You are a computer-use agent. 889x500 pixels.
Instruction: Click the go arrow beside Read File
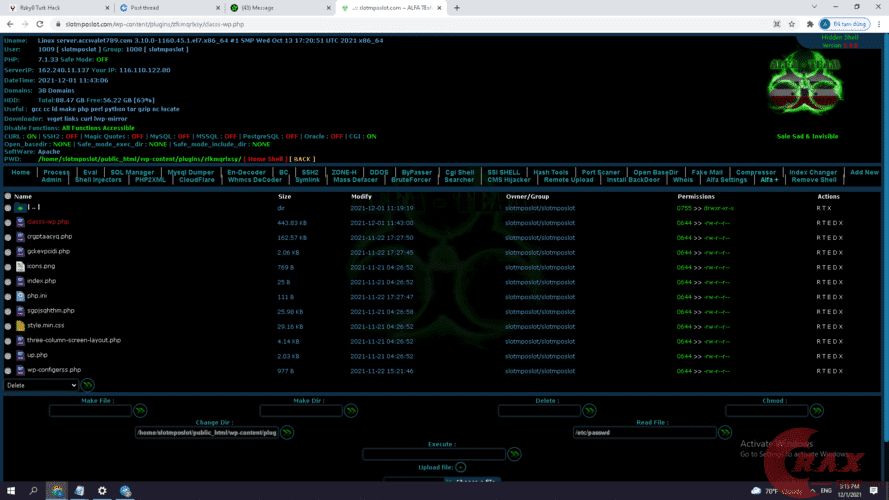[x=727, y=433]
